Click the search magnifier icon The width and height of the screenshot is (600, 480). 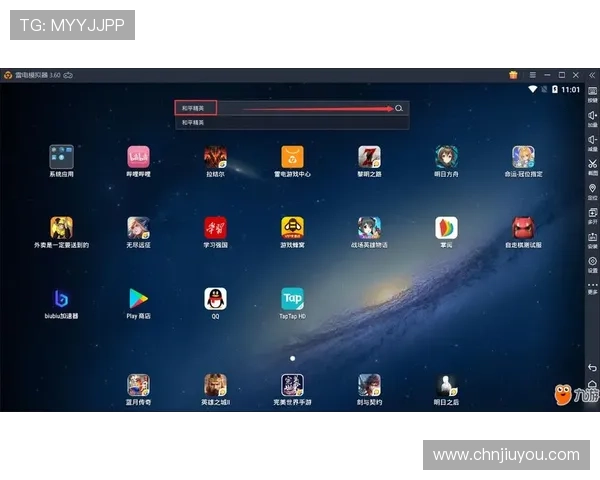pos(399,108)
